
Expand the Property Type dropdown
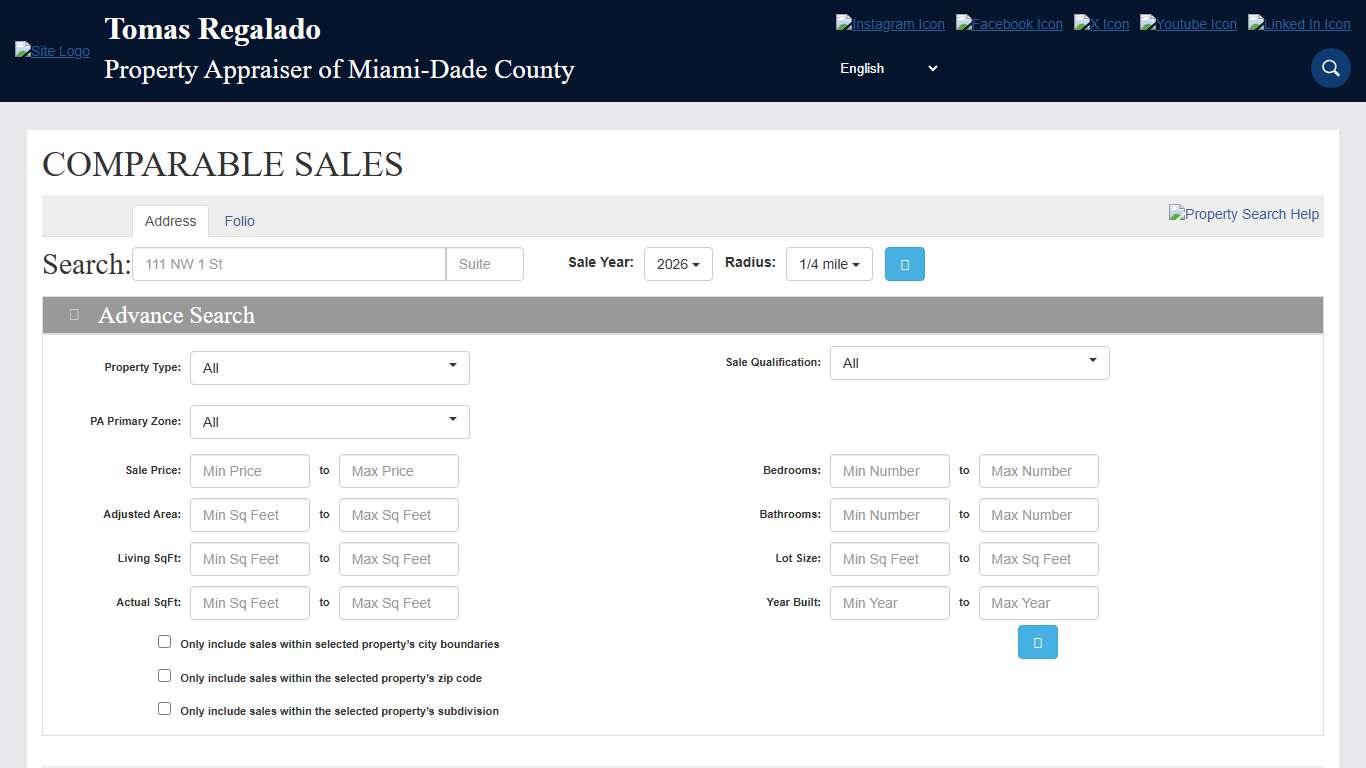(329, 368)
